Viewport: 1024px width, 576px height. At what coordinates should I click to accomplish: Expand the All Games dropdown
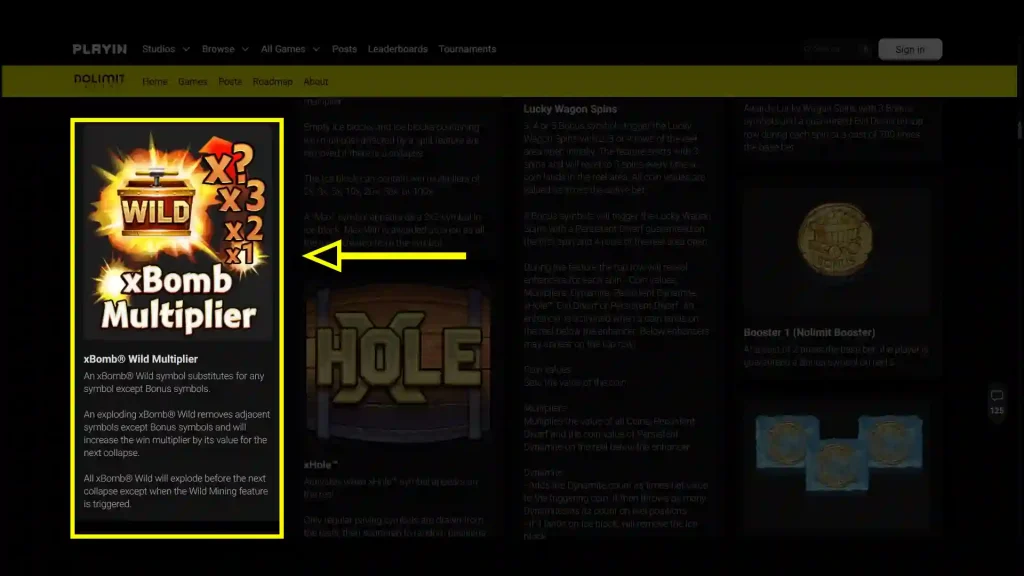291,49
